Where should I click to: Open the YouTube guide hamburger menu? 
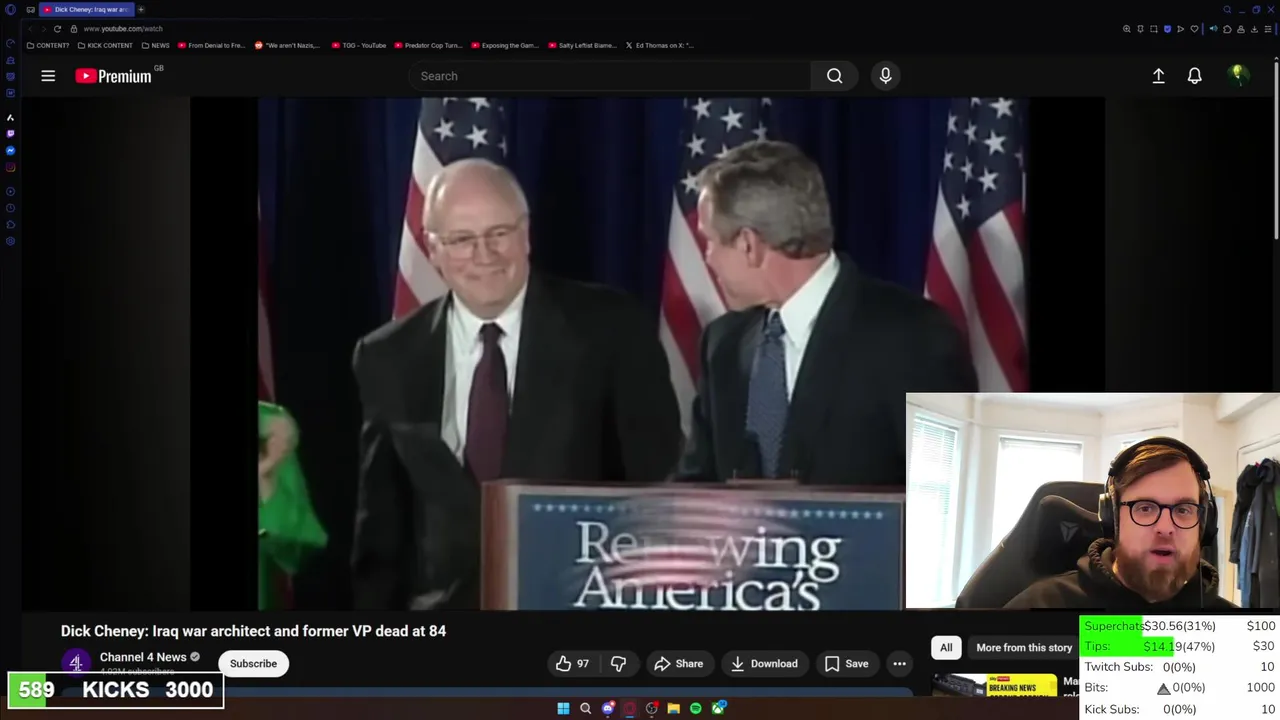48,76
